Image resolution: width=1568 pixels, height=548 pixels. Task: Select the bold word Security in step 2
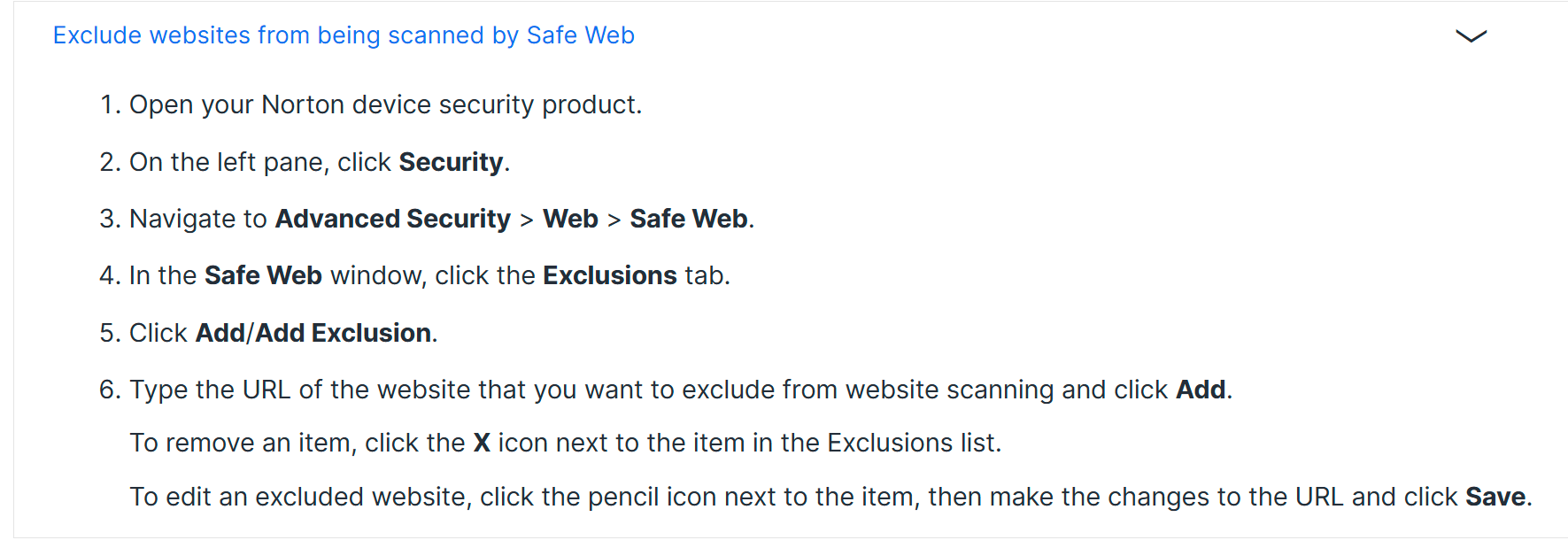point(451,162)
